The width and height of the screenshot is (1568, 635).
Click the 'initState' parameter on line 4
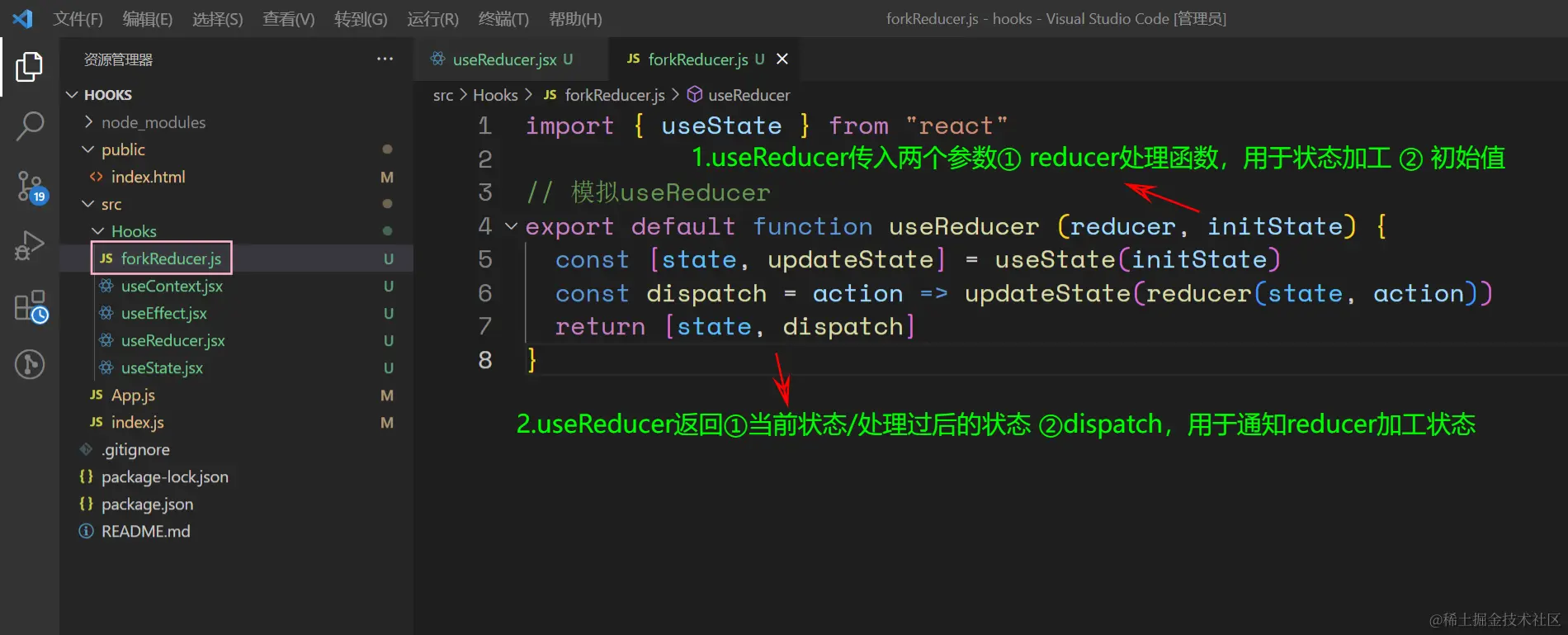(1275, 226)
